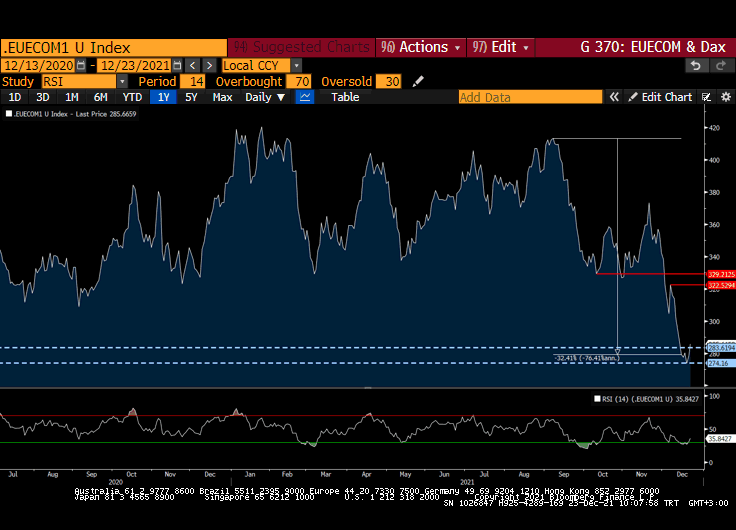This screenshot has width=736, height=530.
Task: Select the line chart type icon
Action: pos(305,97)
